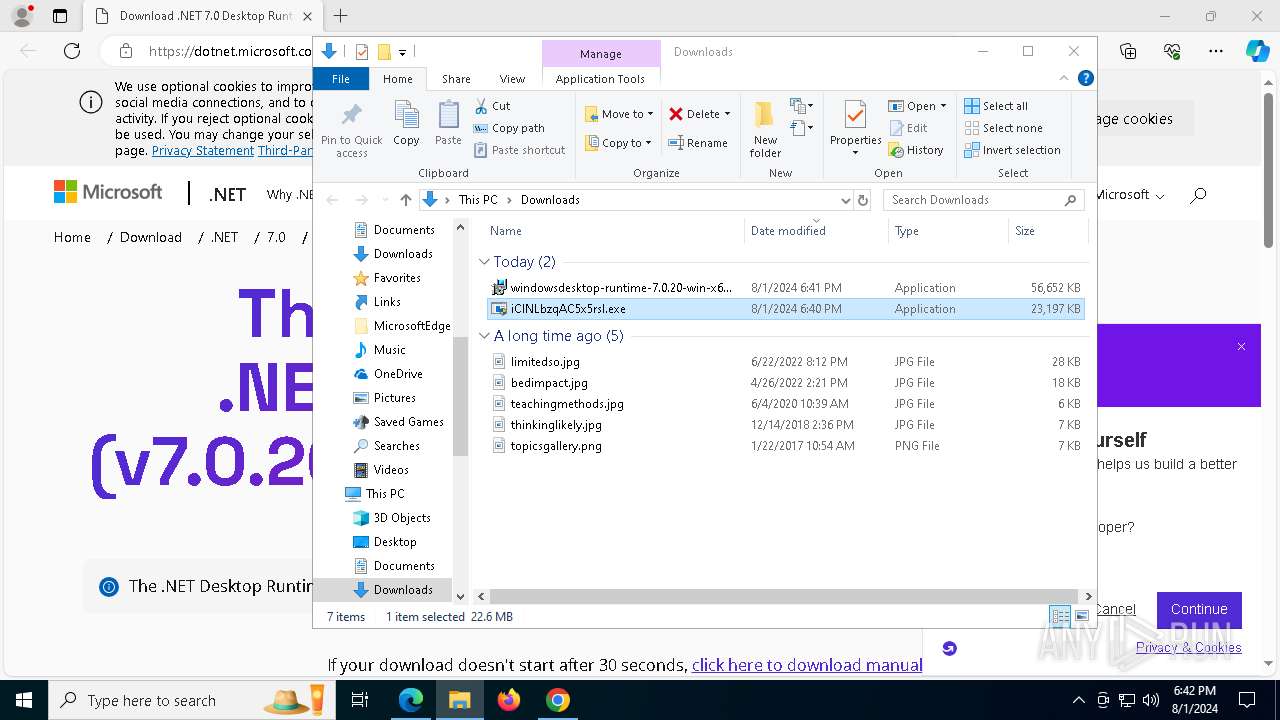Click Pin to Quick access icon
1280x720 pixels.
point(351,129)
